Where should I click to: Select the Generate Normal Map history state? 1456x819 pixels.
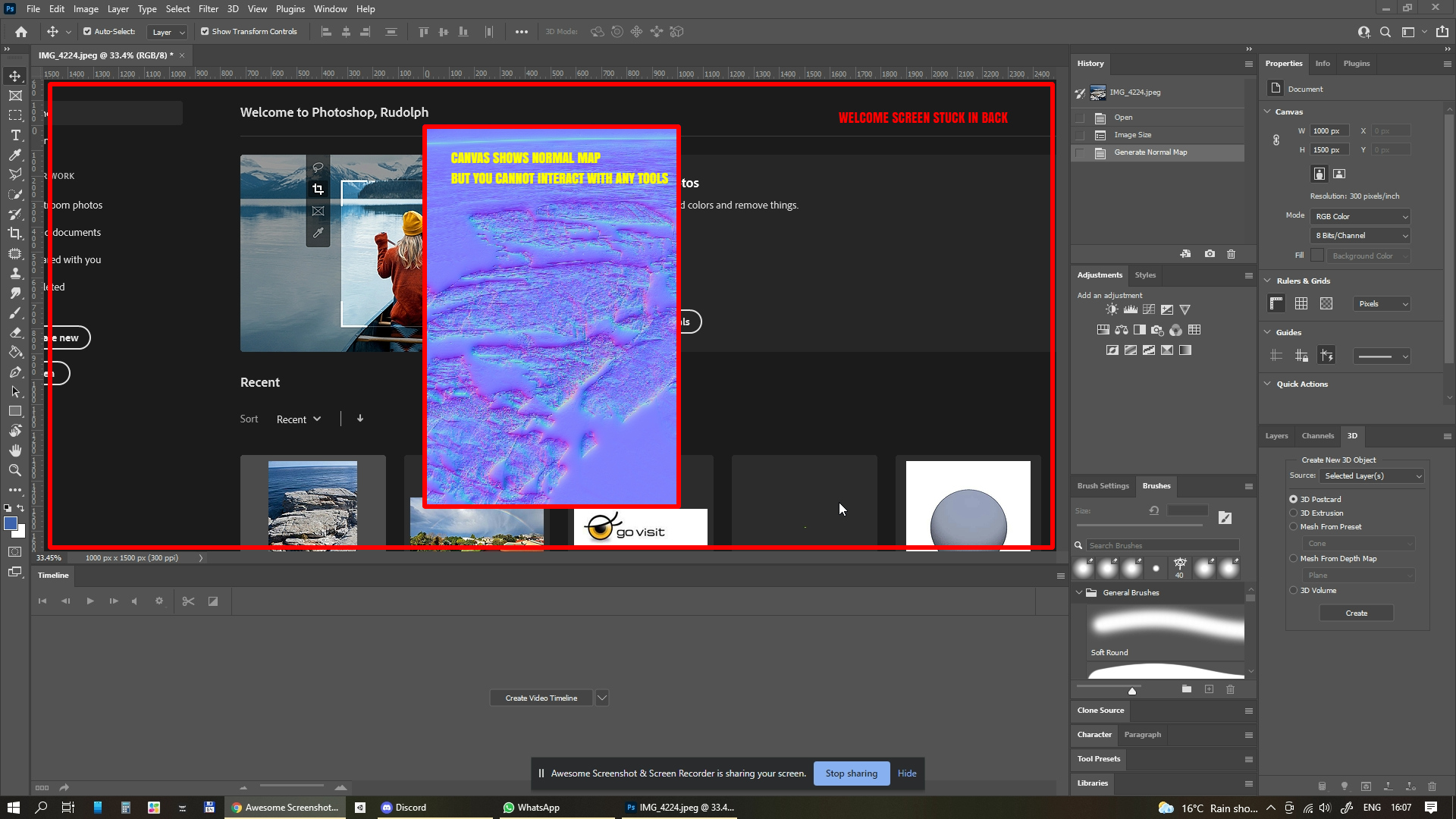1153,152
